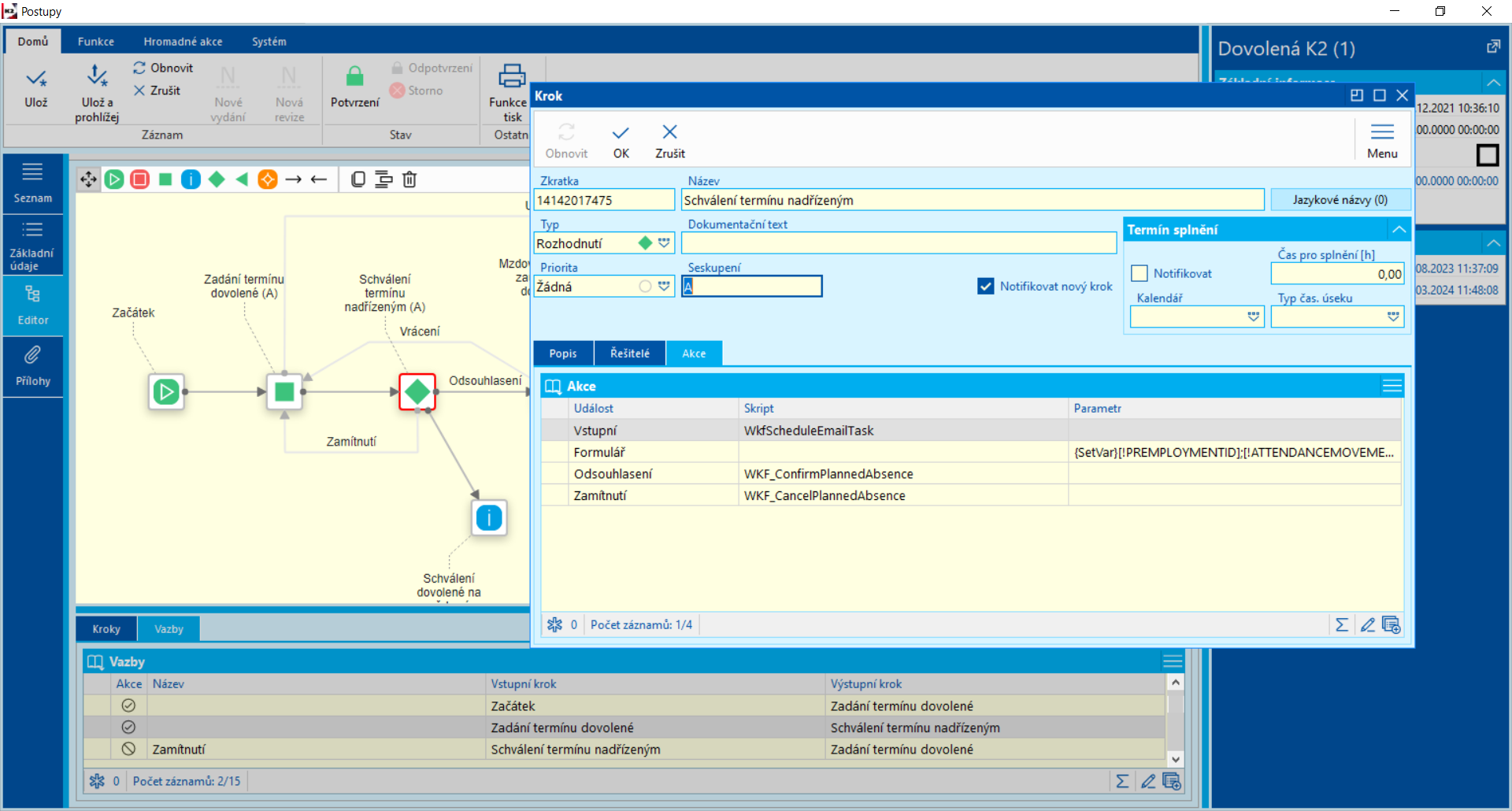This screenshot has height=811, width=1512.
Task: Click the green play Start step icon in toolbar
Action: [114, 180]
